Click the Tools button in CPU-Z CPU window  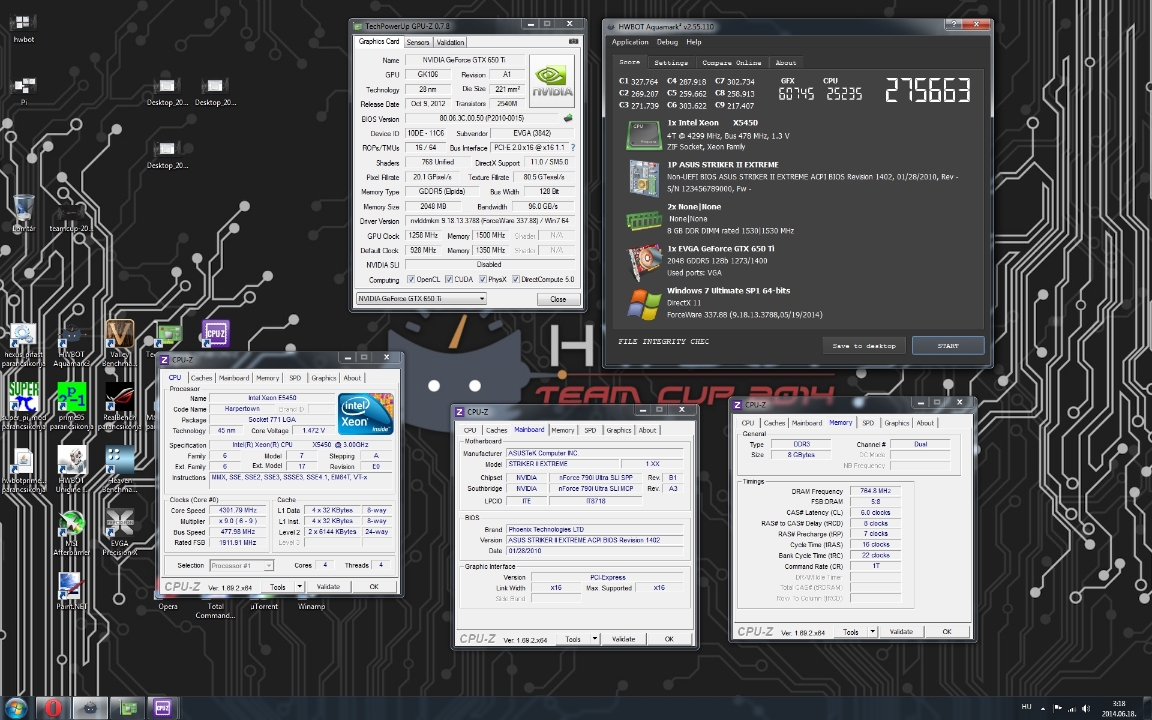coord(277,586)
